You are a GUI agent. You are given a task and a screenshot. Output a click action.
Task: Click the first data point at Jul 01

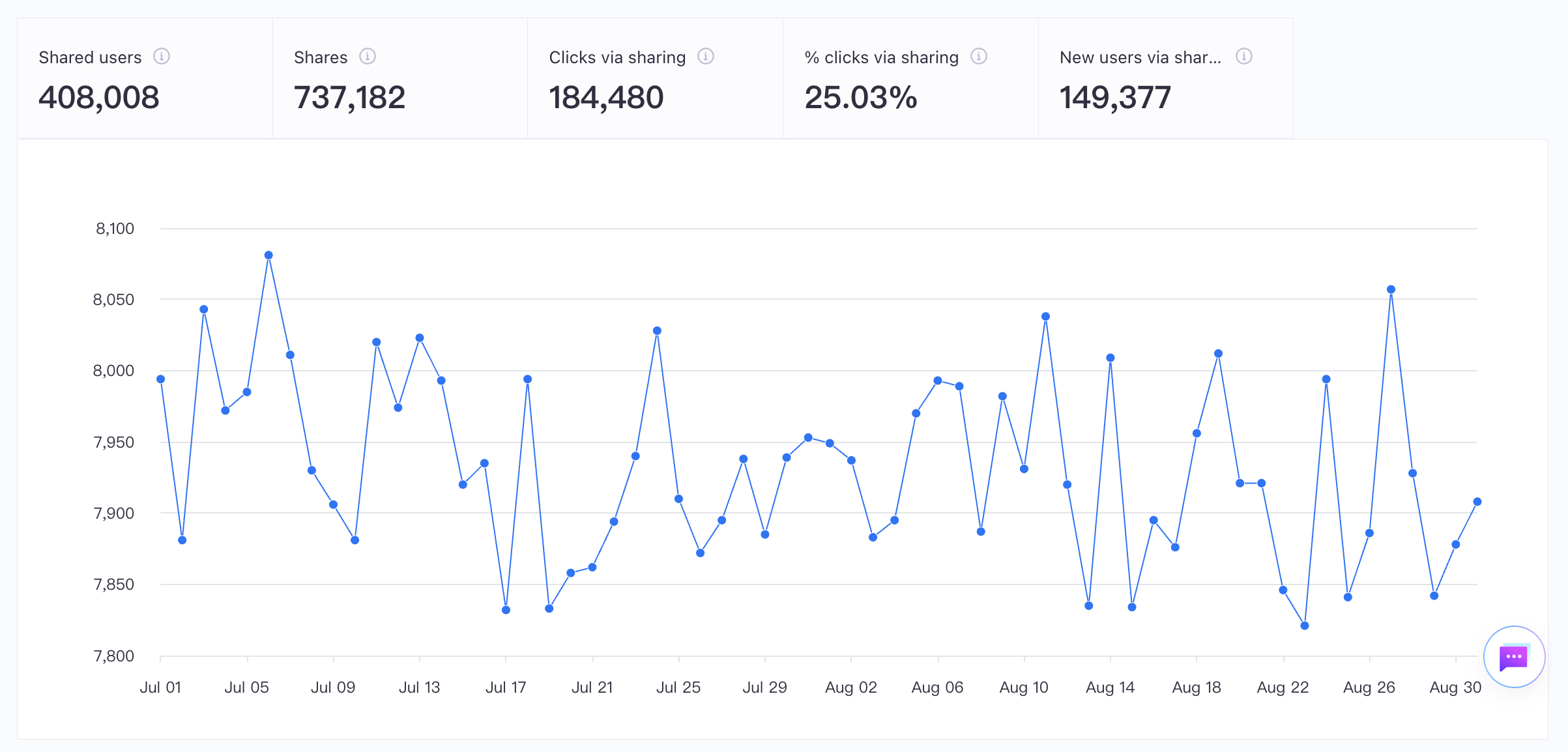[x=161, y=379]
